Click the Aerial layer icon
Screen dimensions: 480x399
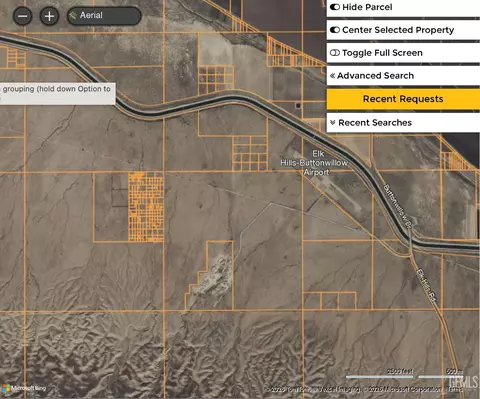pyautogui.click(x=73, y=15)
